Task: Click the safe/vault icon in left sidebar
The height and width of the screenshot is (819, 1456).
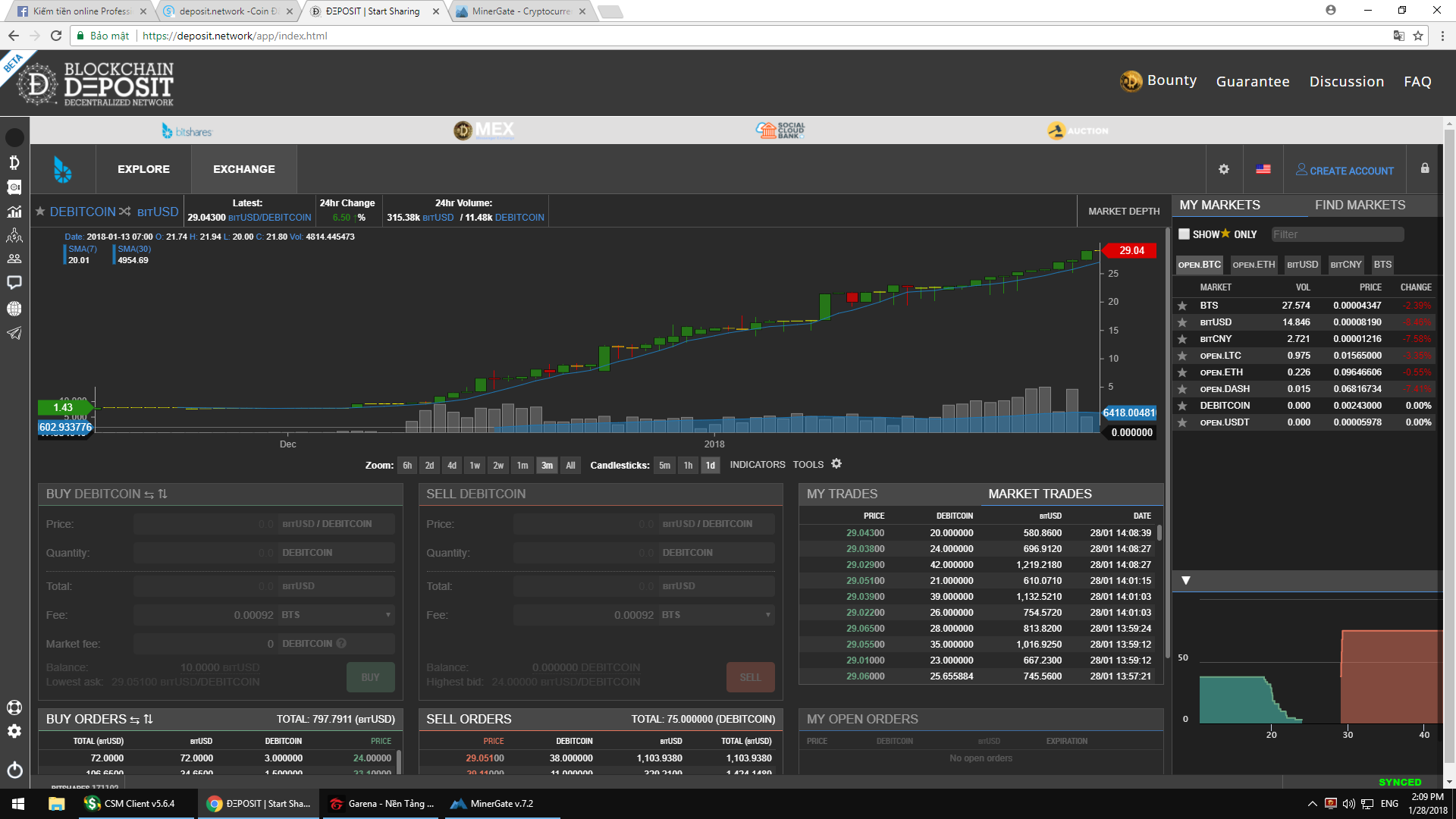Action: [x=14, y=187]
